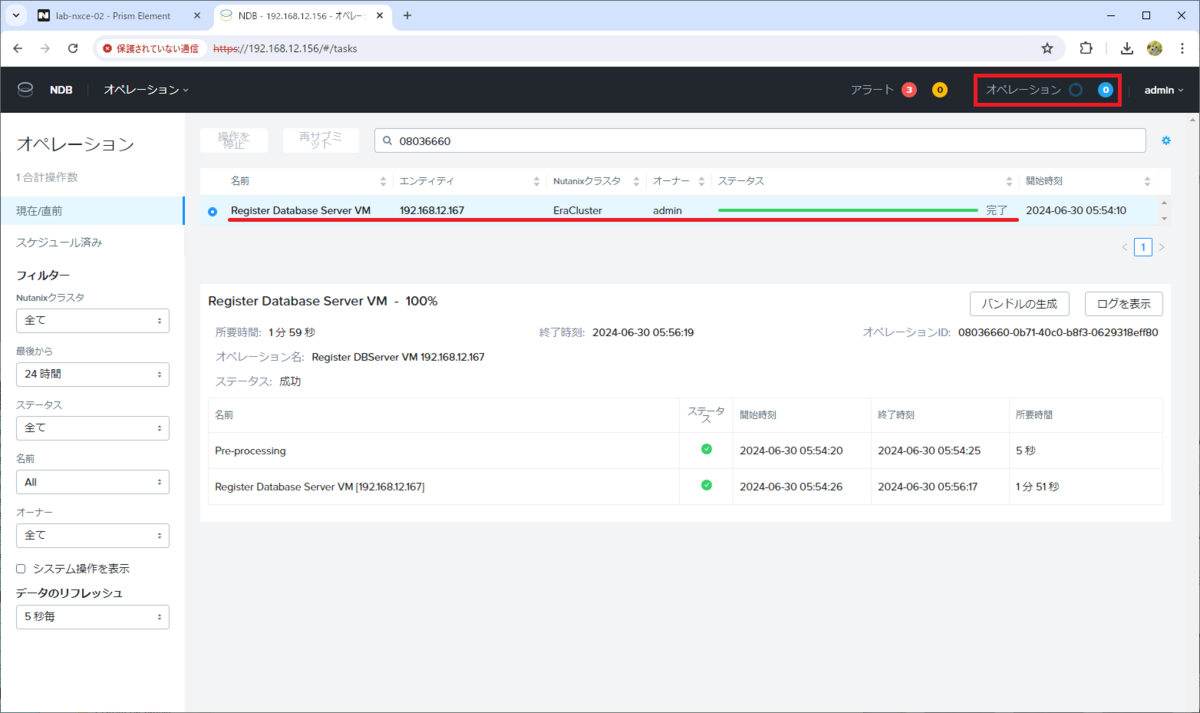
Task: Bookmark this page with star icon
Action: point(1047,47)
